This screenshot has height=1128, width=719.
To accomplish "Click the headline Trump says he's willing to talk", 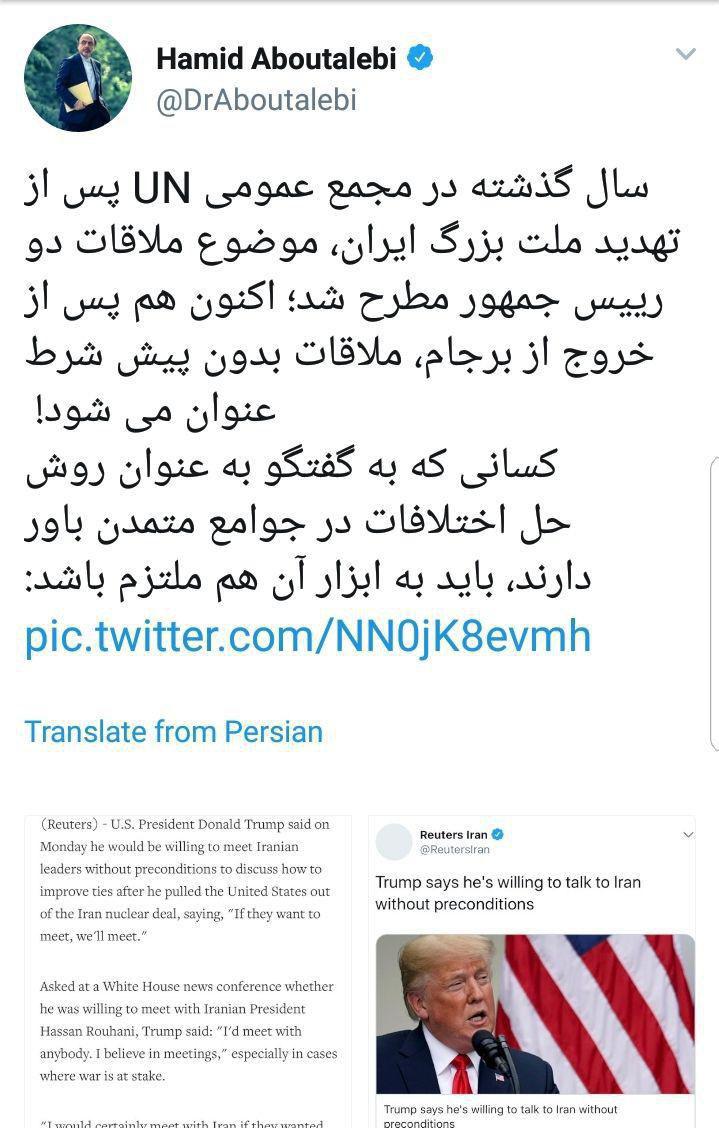I will click(x=508, y=893).
